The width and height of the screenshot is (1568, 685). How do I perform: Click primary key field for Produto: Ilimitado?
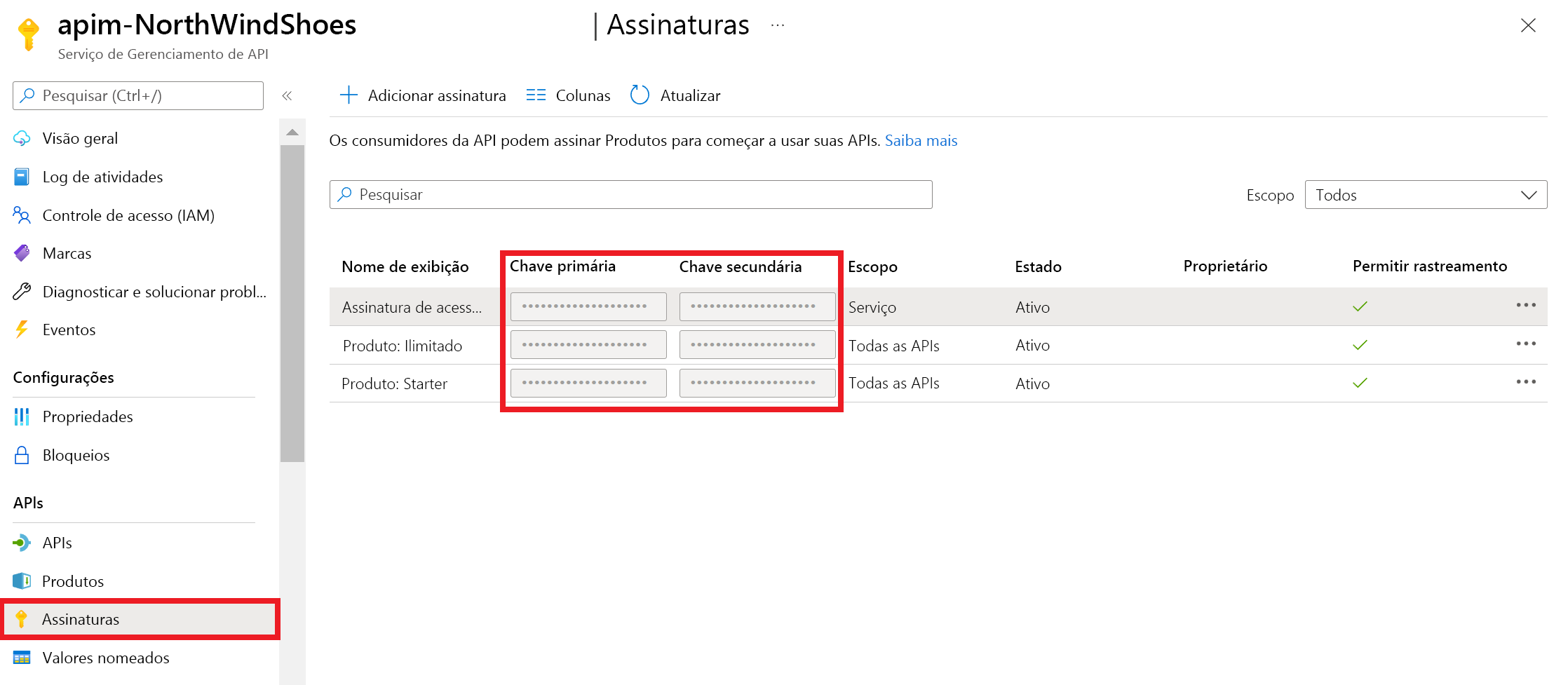[x=588, y=345]
